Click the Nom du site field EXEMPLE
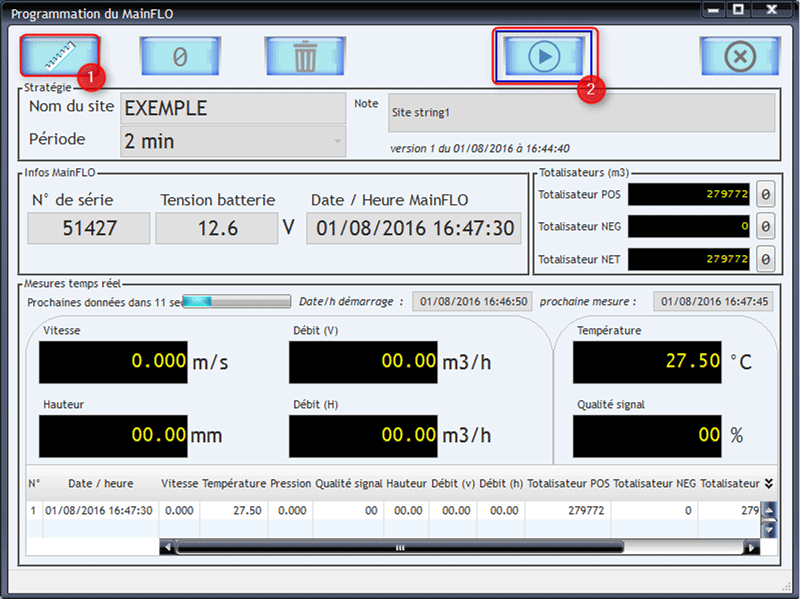Viewport: 800px width, 599px height. [x=233, y=108]
